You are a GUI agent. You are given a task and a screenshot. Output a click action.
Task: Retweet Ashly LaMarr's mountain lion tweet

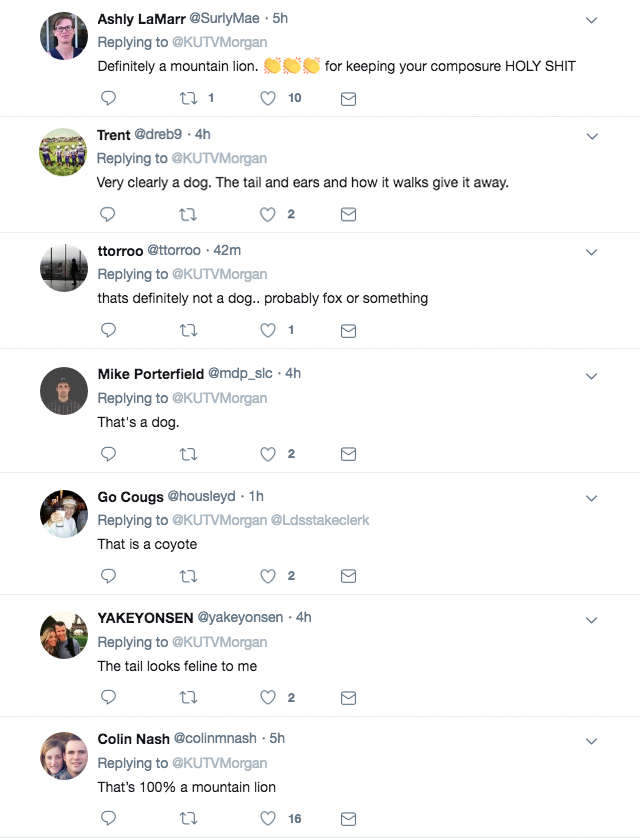187,98
